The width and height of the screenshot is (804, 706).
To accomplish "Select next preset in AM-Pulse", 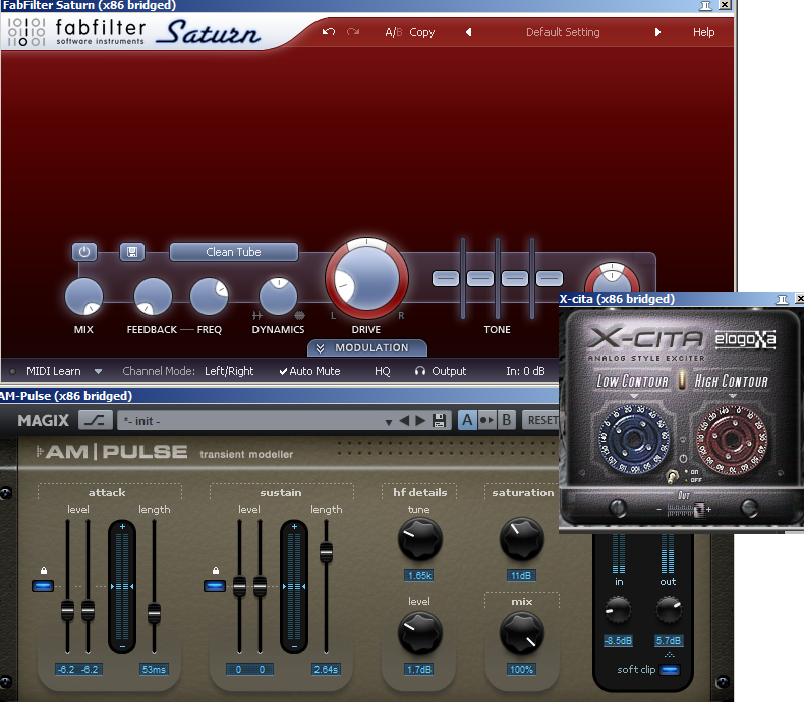I will 420,421.
